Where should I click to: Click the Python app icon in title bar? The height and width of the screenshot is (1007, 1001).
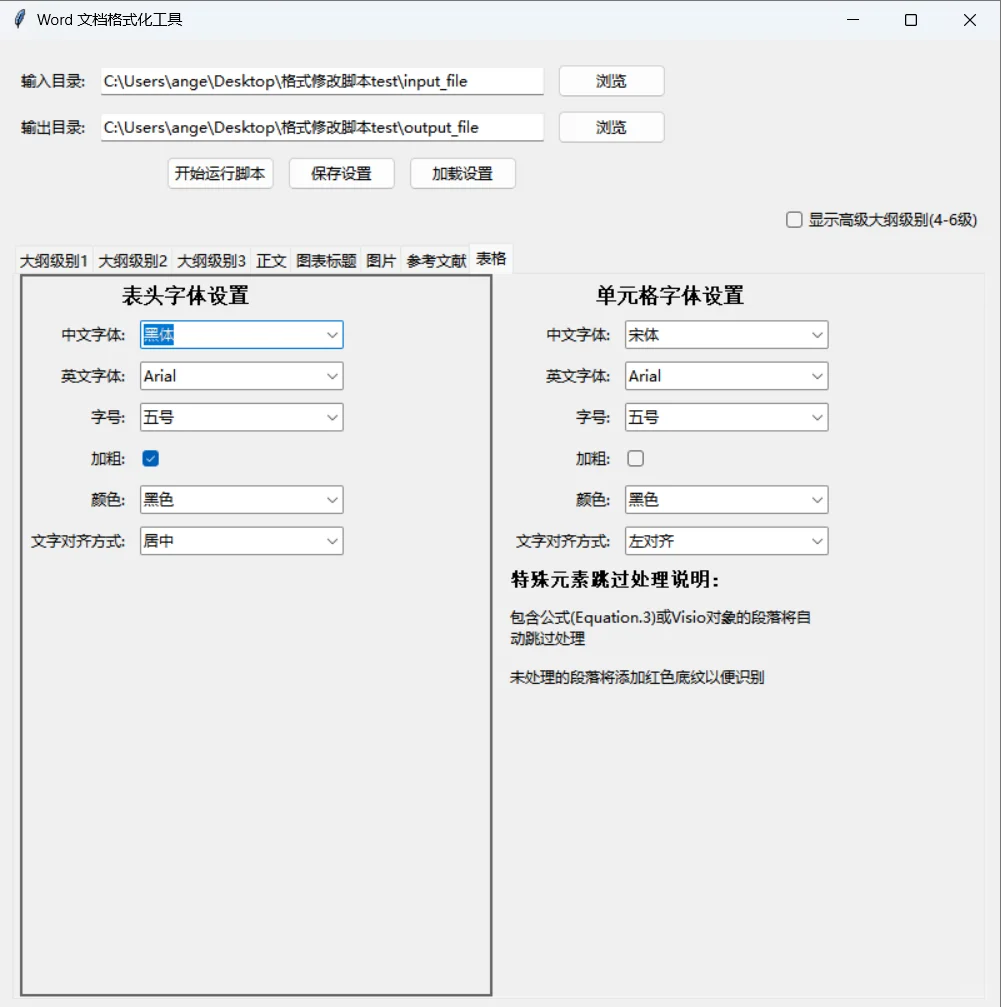pyautogui.click(x=17, y=18)
